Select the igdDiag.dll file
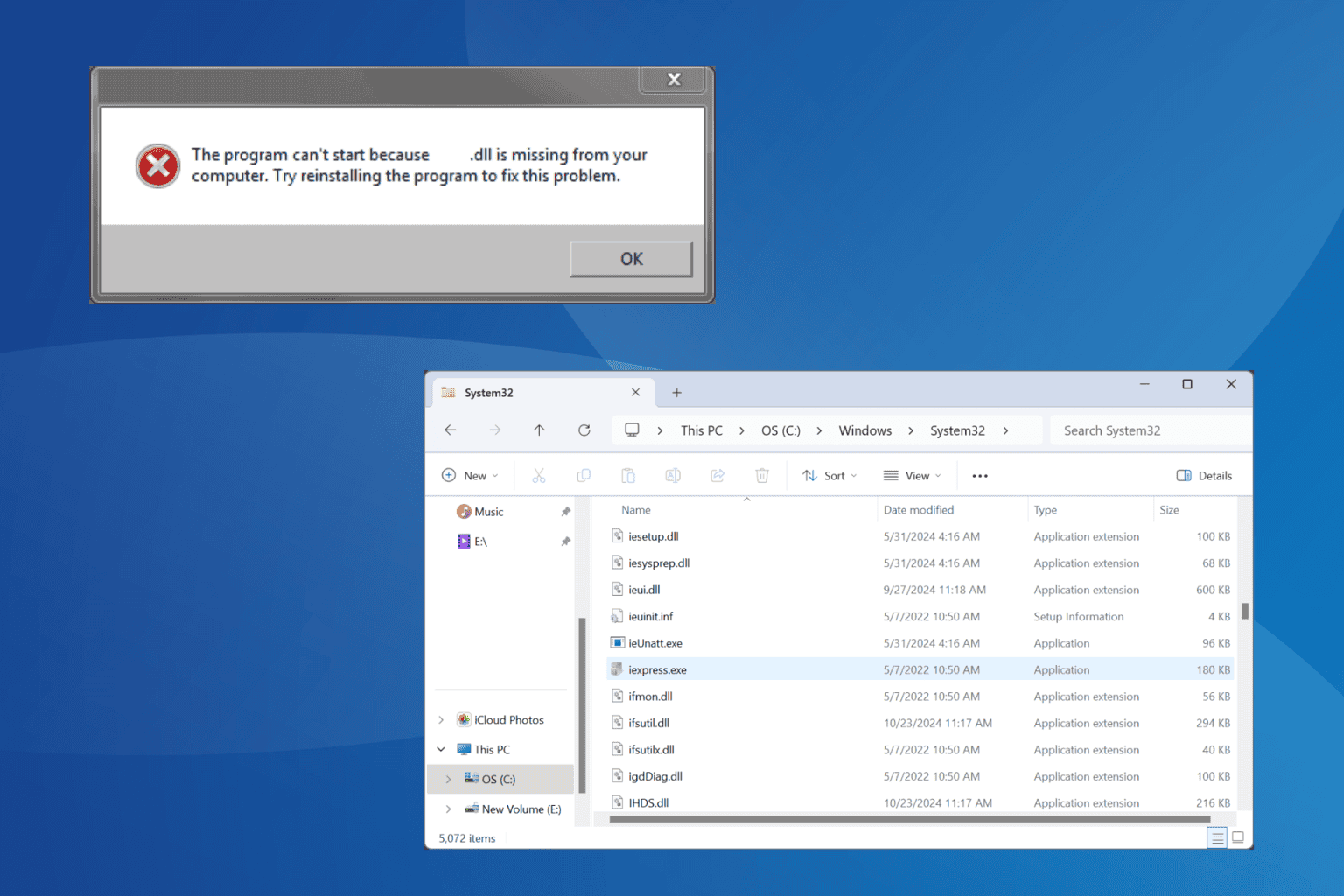The image size is (1344, 896). point(920,777)
